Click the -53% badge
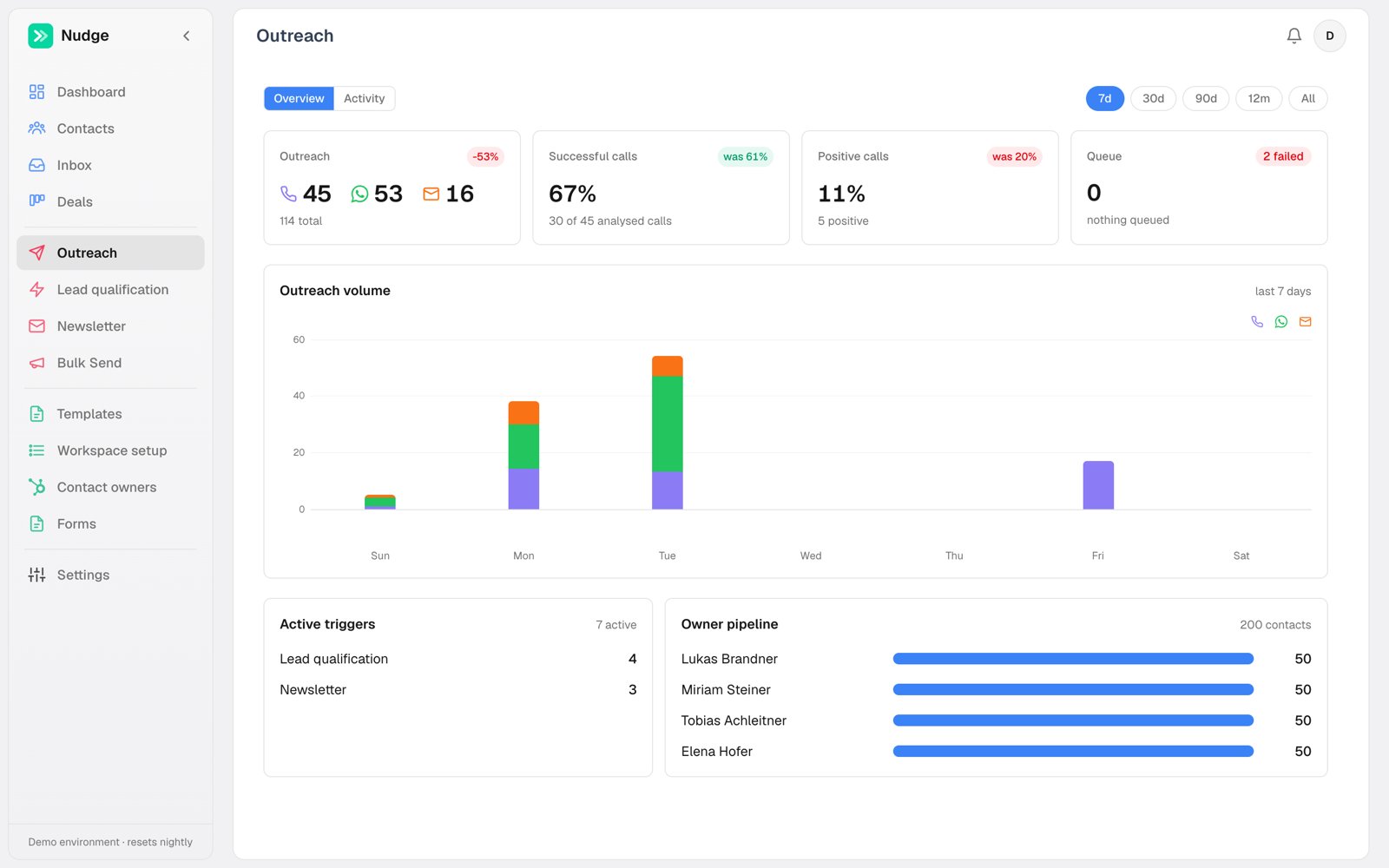 tap(485, 156)
